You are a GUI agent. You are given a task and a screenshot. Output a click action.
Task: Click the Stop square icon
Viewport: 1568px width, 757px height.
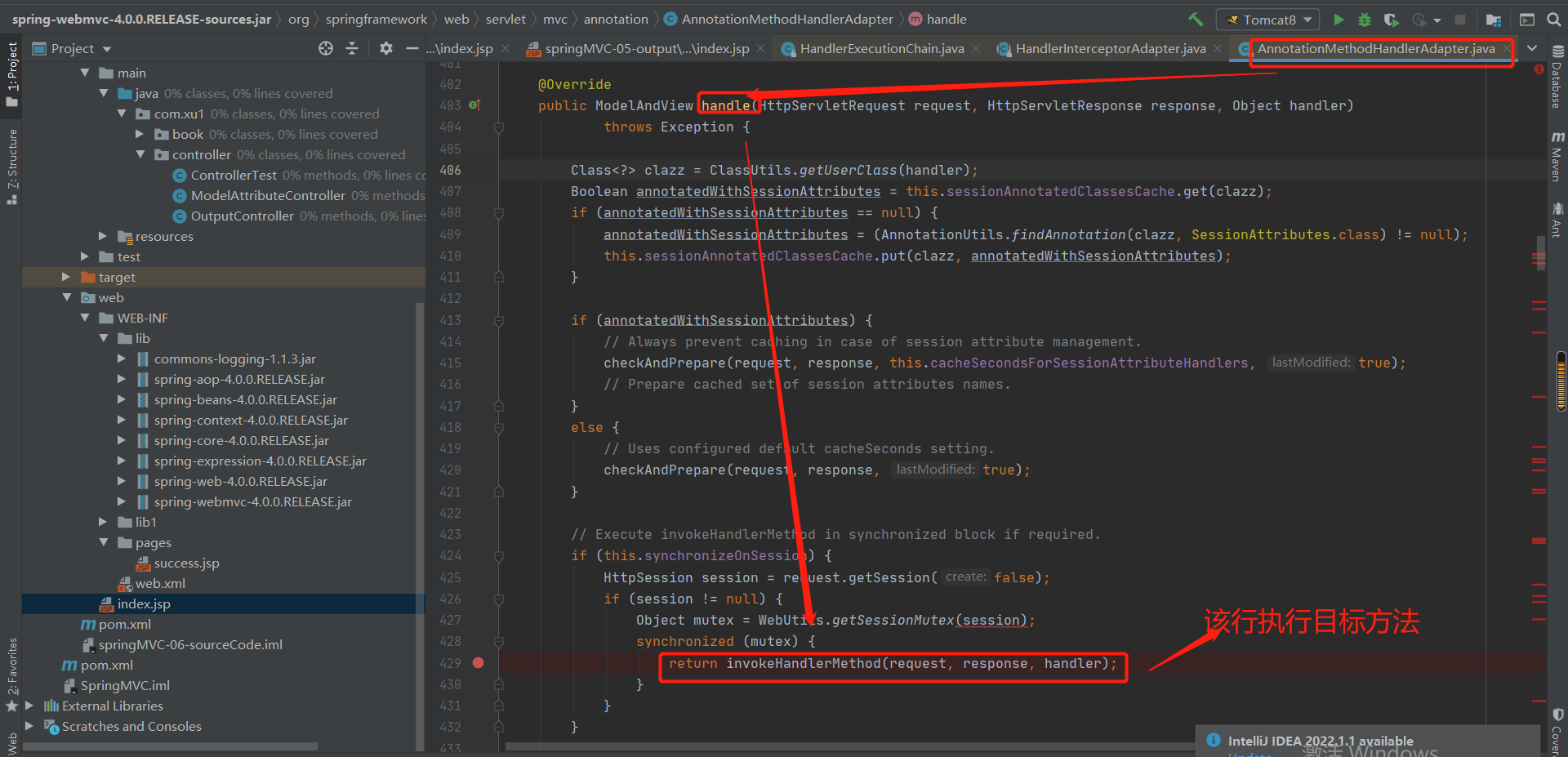[x=1460, y=19]
